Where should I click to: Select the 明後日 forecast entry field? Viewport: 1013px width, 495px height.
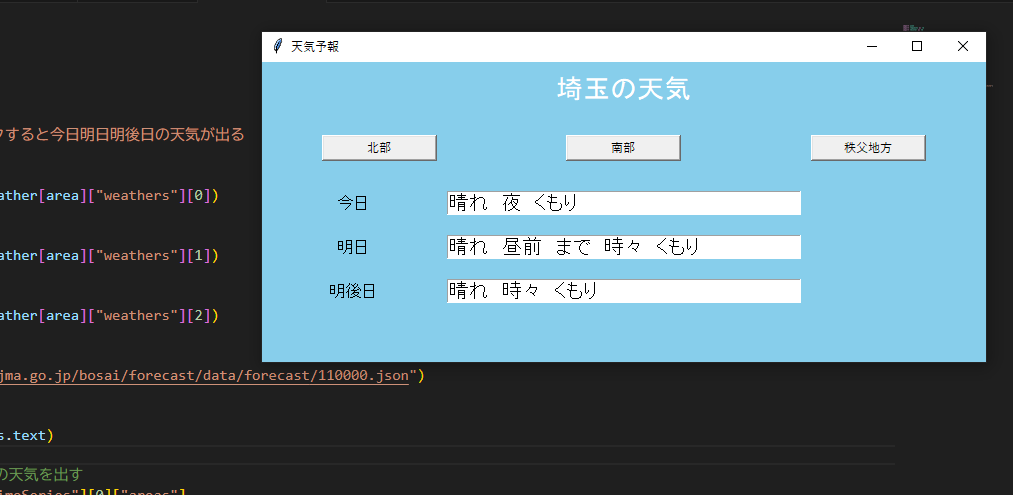[623, 291]
